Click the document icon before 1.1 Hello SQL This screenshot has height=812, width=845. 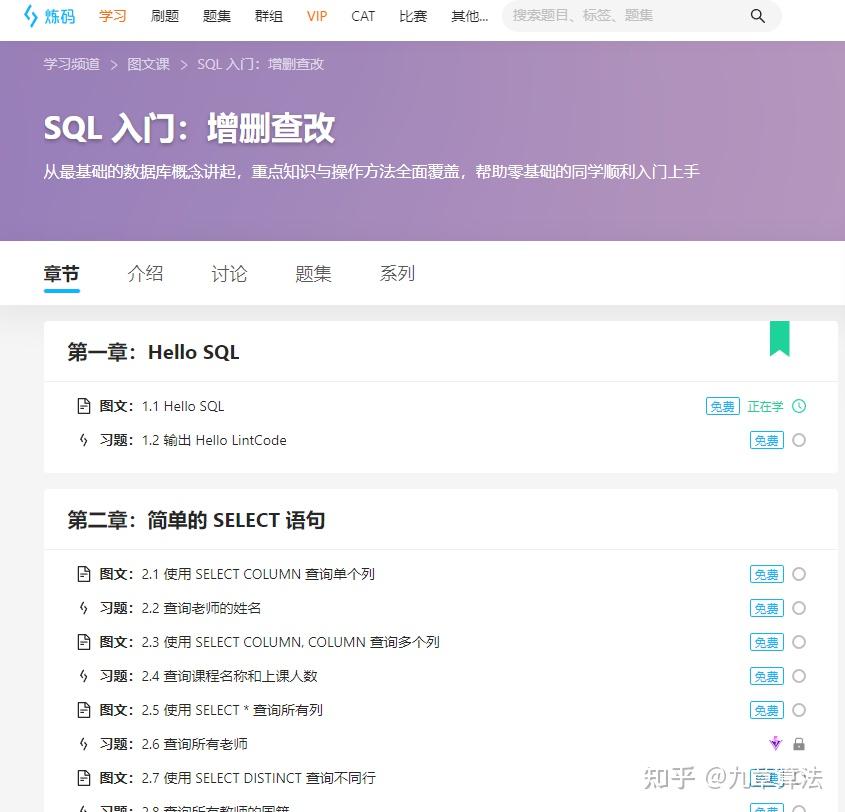coord(84,406)
